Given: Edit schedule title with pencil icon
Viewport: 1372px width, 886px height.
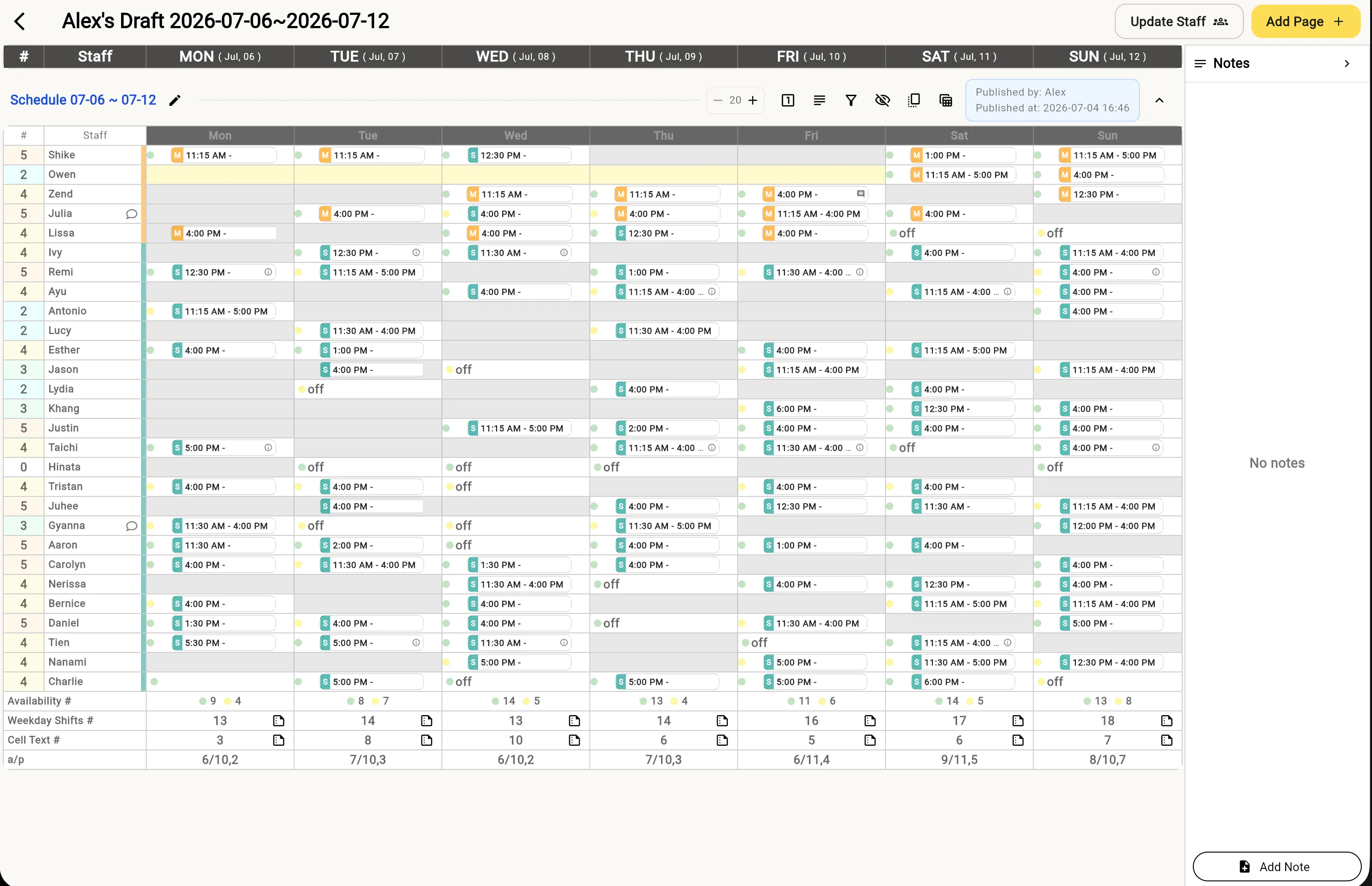Looking at the screenshot, I should coord(175,101).
